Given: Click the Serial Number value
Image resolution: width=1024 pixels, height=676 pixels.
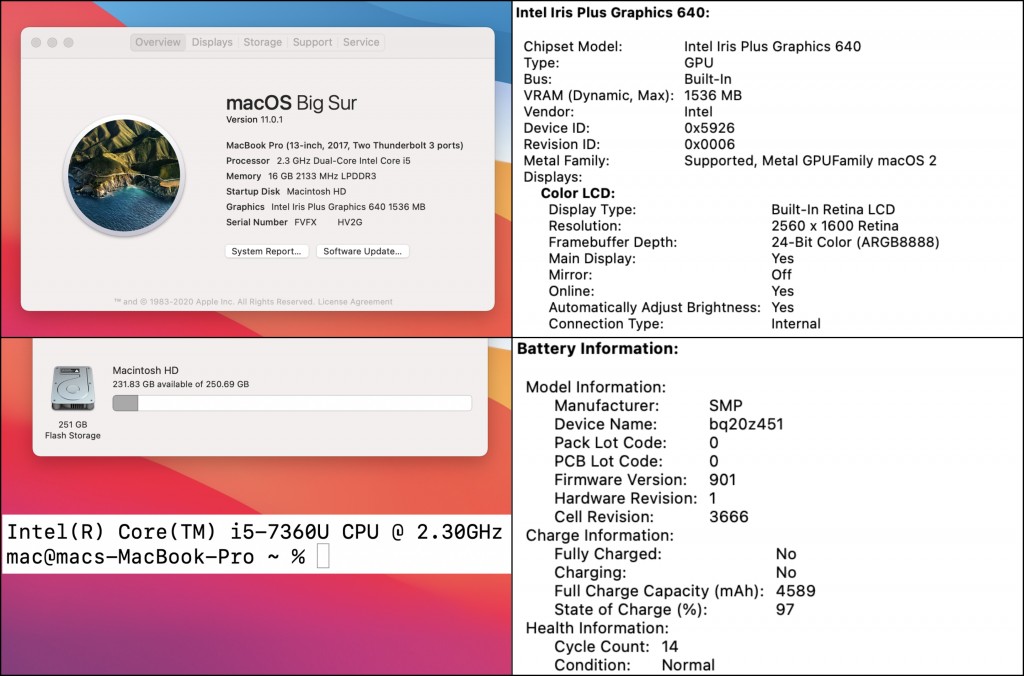Looking at the screenshot, I should pyautogui.click(x=328, y=222).
